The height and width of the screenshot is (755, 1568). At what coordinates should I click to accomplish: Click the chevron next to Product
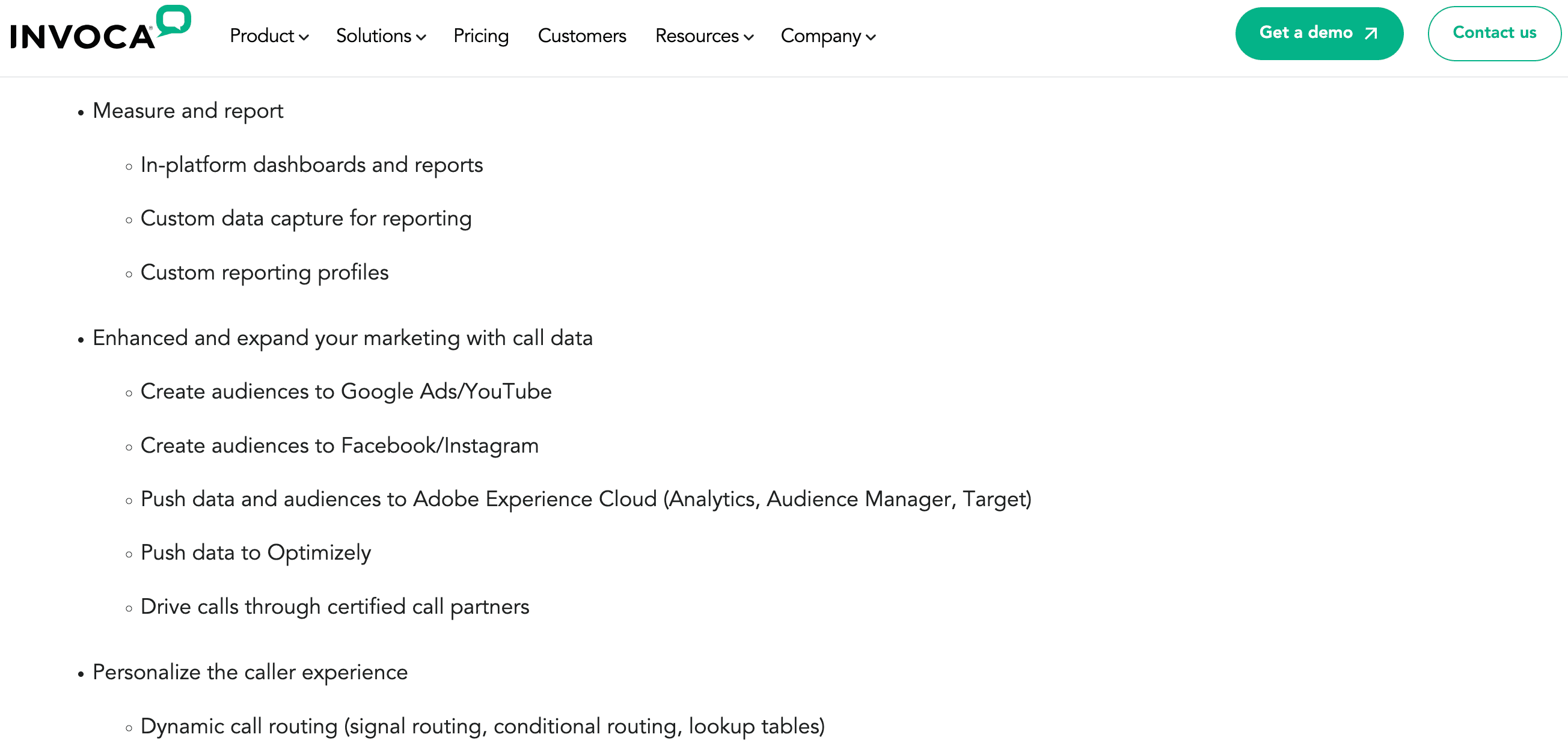305,38
